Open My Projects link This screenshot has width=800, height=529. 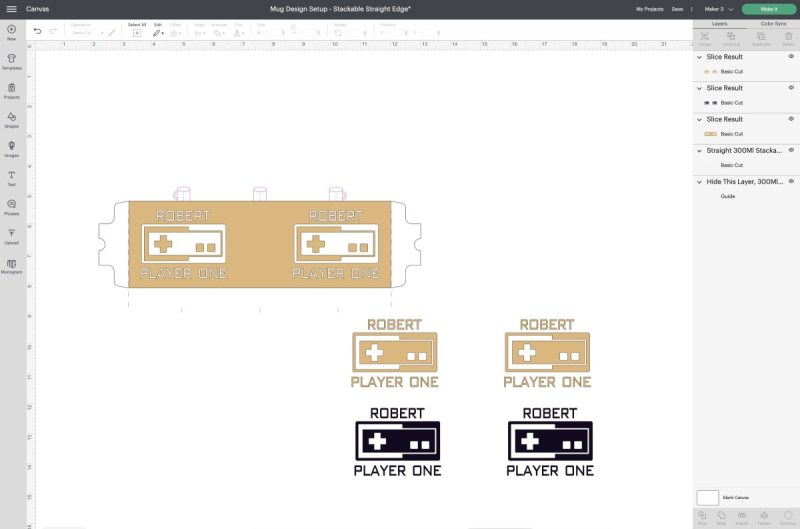click(x=649, y=9)
